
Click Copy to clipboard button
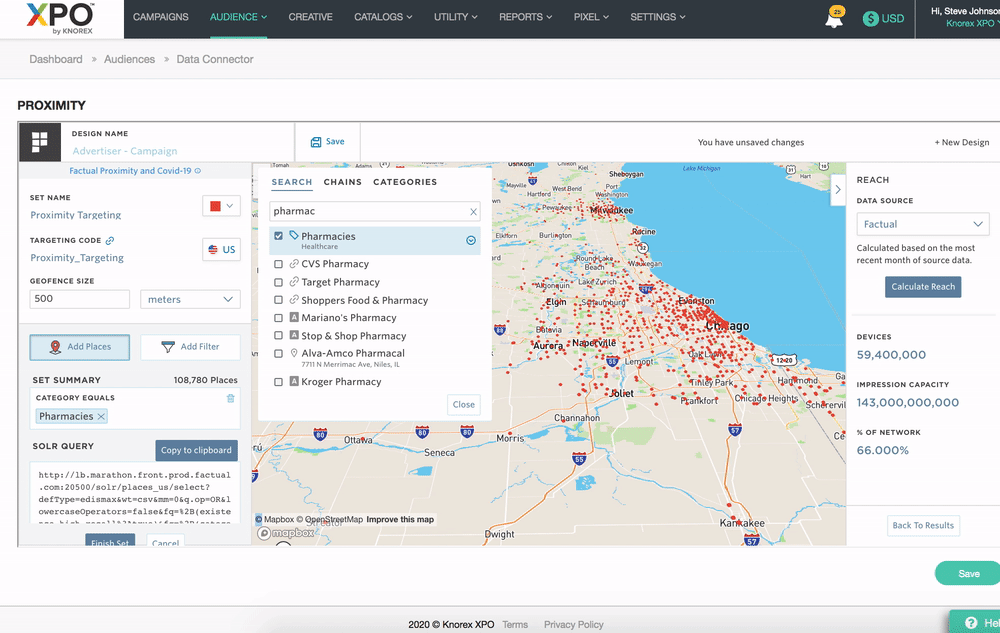coord(196,450)
